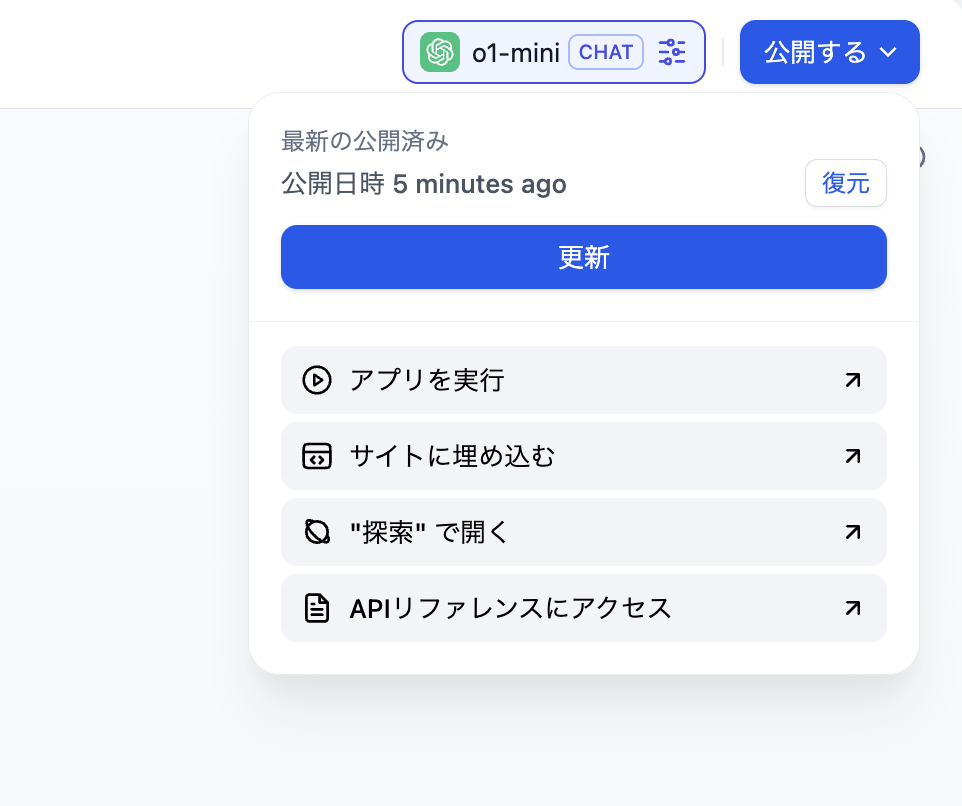Click the external-link arrow on アプリを実行 row
This screenshot has width=962, height=806.
click(852, 380)
